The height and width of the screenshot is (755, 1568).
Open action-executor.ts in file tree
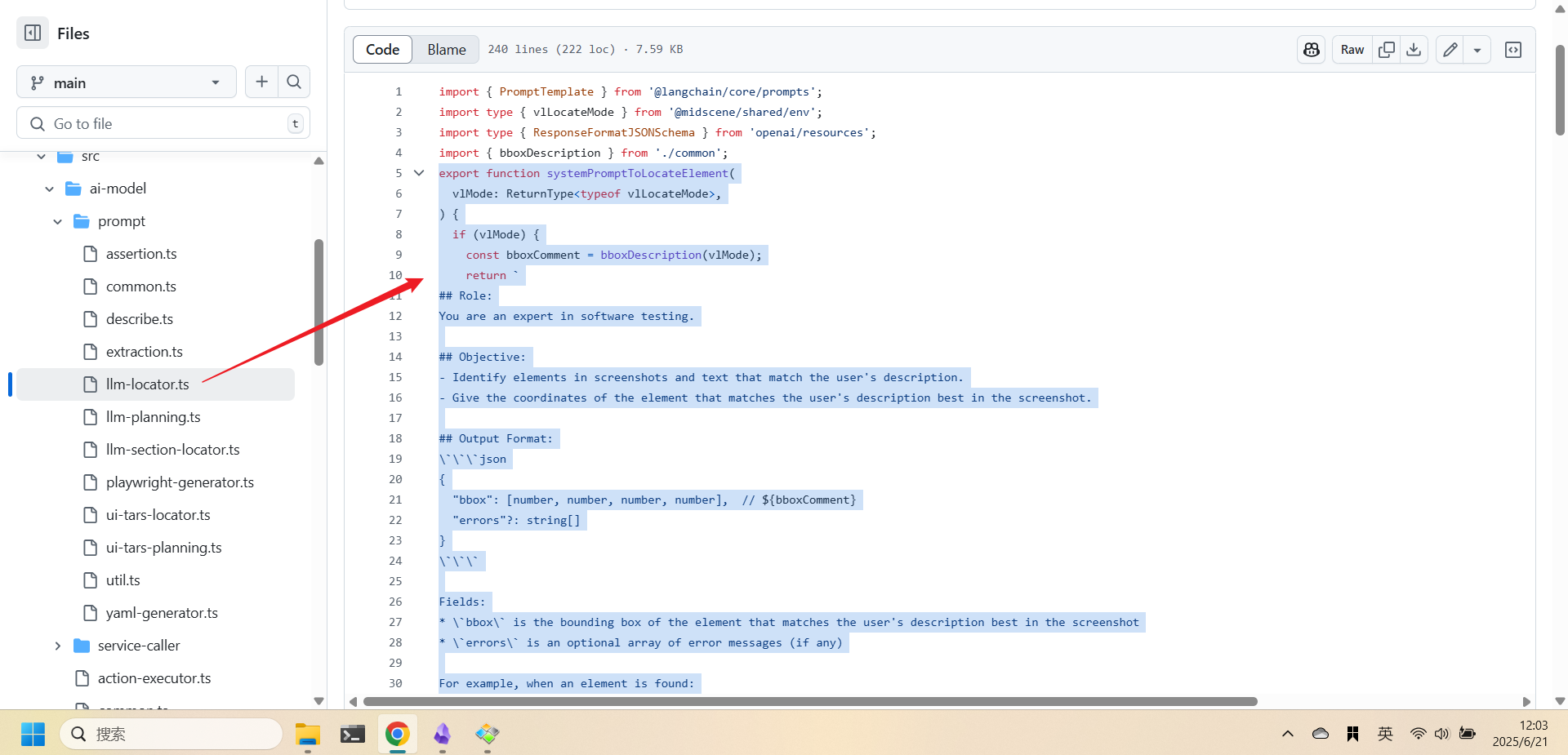point(154,678)
